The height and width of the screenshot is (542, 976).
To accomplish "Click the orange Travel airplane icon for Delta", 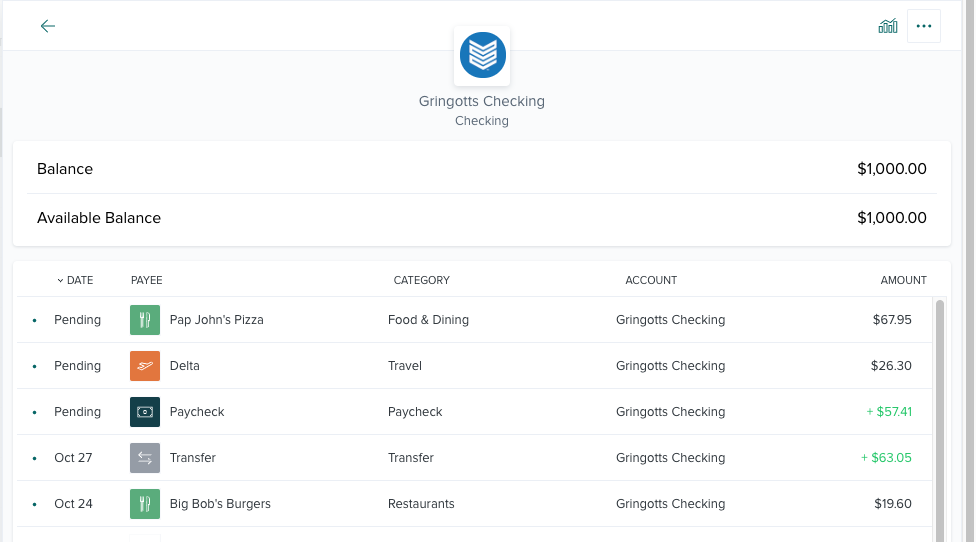I will point(145,366).
